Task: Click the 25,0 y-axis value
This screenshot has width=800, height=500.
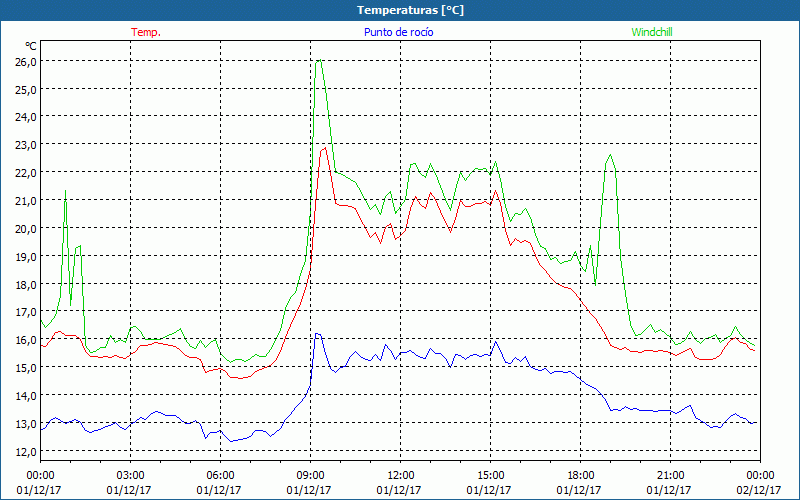Action: click(26, 89)
